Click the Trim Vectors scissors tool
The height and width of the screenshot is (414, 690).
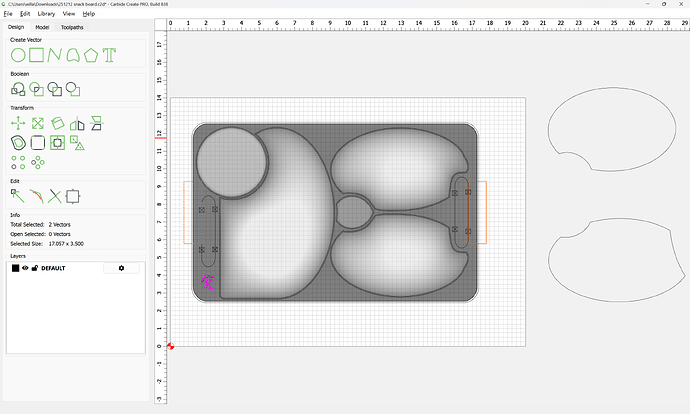[x=55, y=196]
